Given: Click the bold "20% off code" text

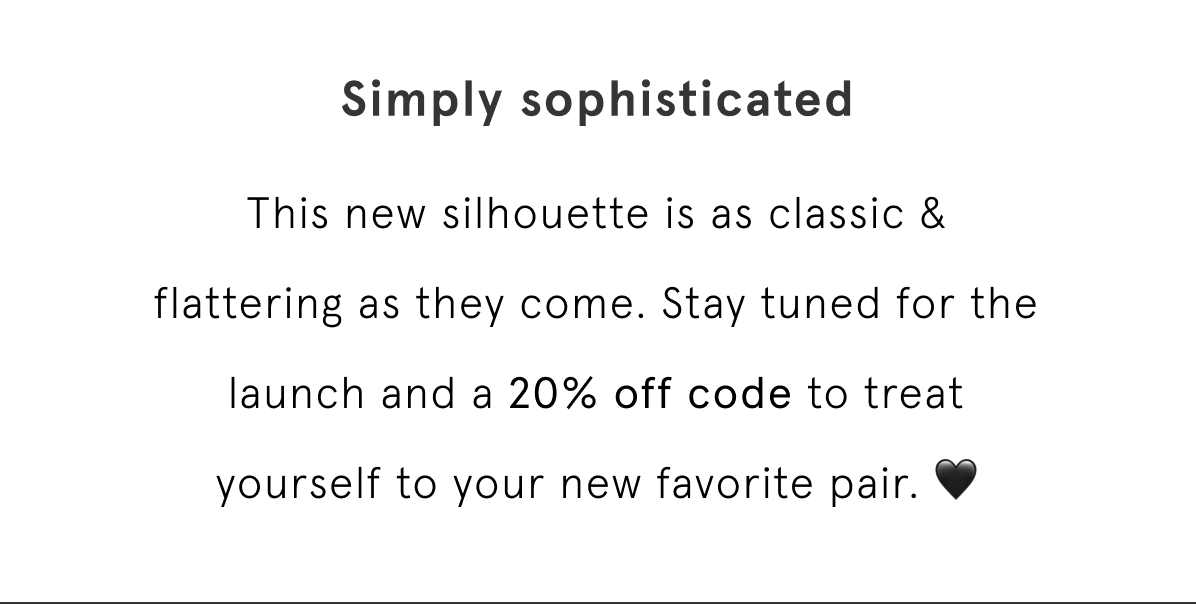Looking at the screenshot, I should [650, 394].
